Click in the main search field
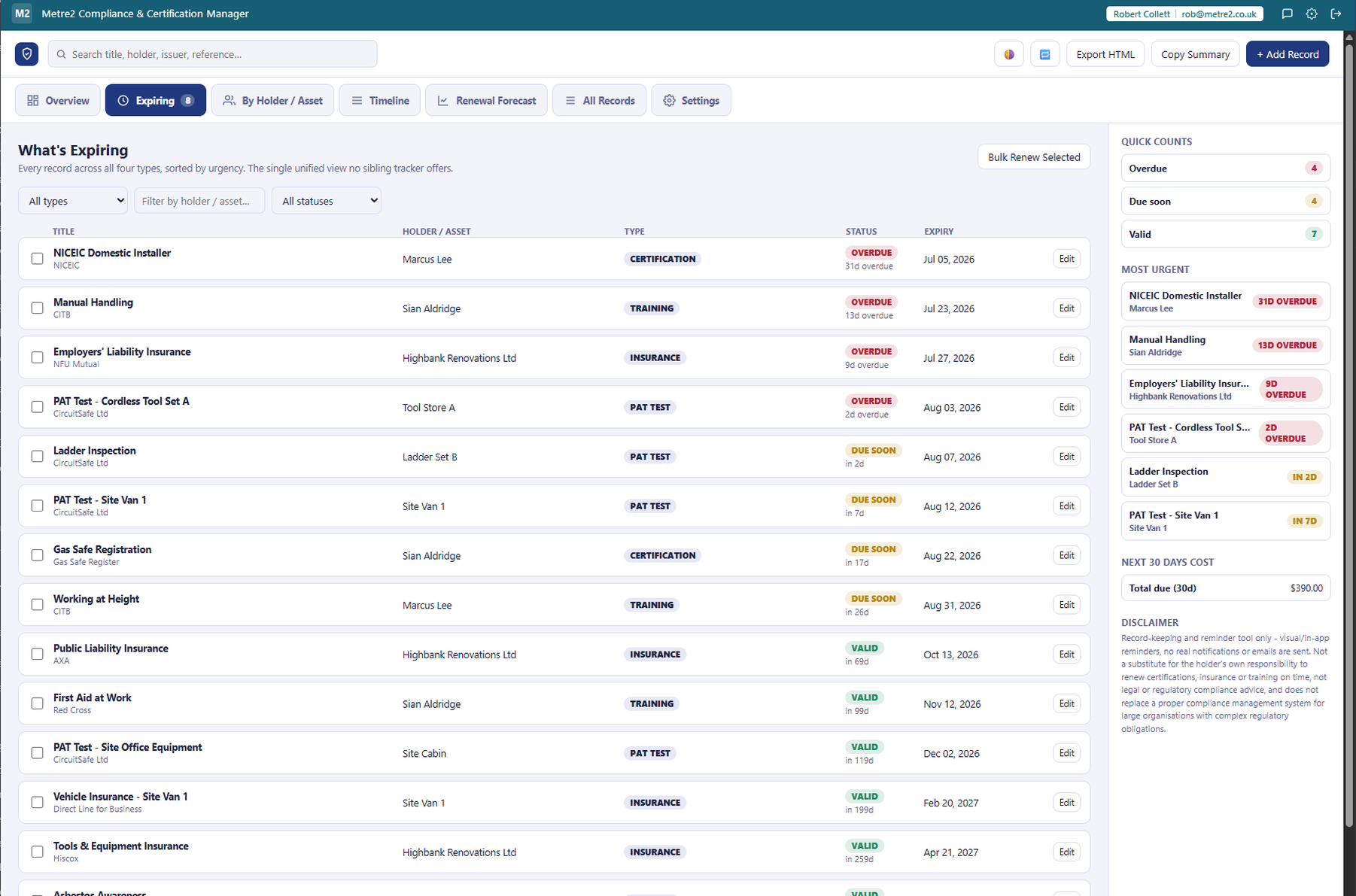 tap(213, 54)
